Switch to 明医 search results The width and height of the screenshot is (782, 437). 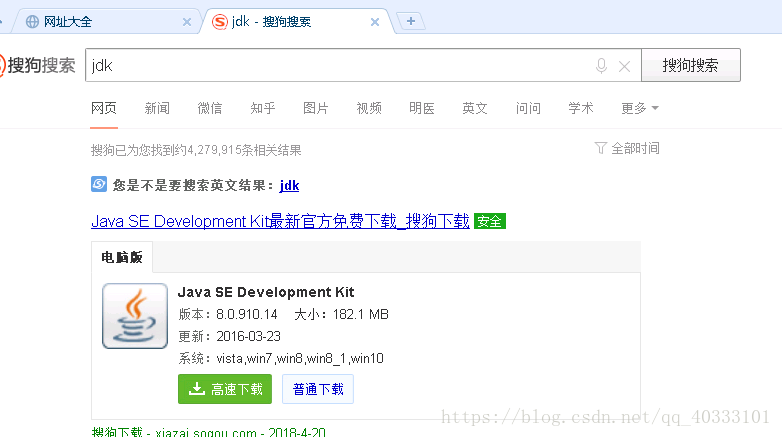click(422, 108)
